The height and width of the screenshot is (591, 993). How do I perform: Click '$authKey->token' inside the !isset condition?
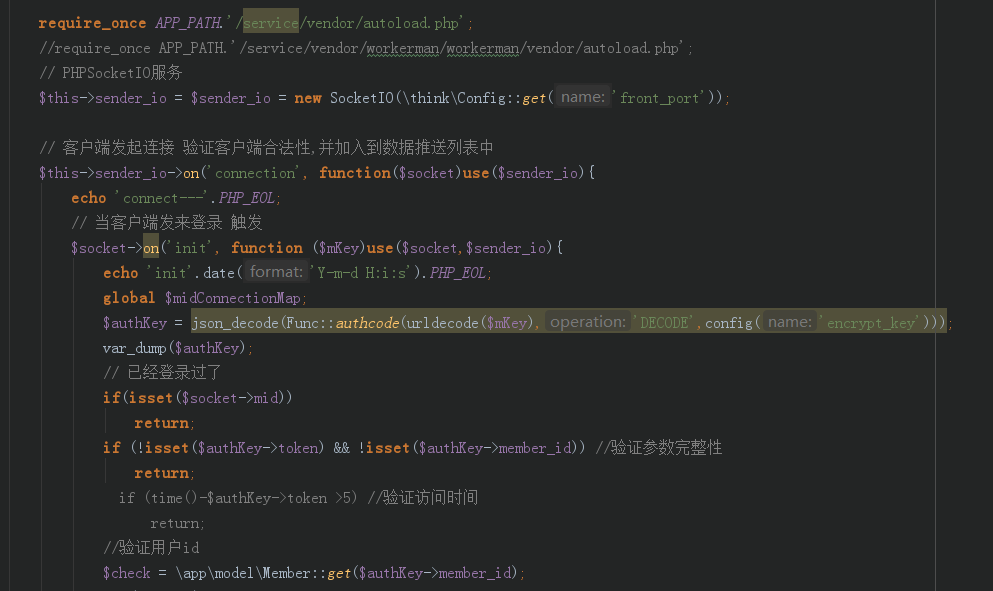tap(257, 448)
